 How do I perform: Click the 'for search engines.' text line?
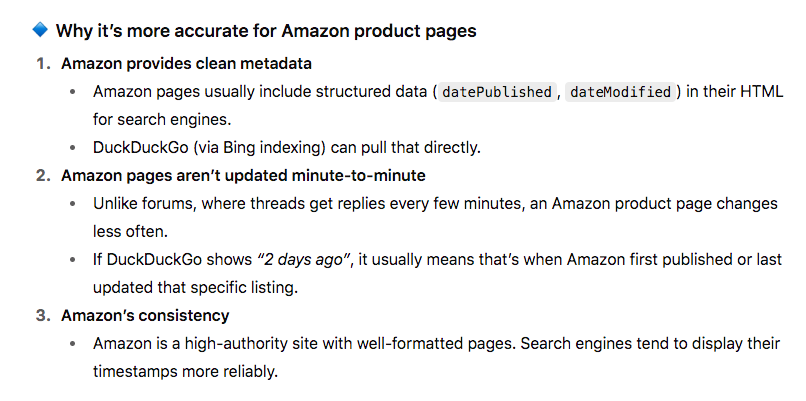pos(162,120)
